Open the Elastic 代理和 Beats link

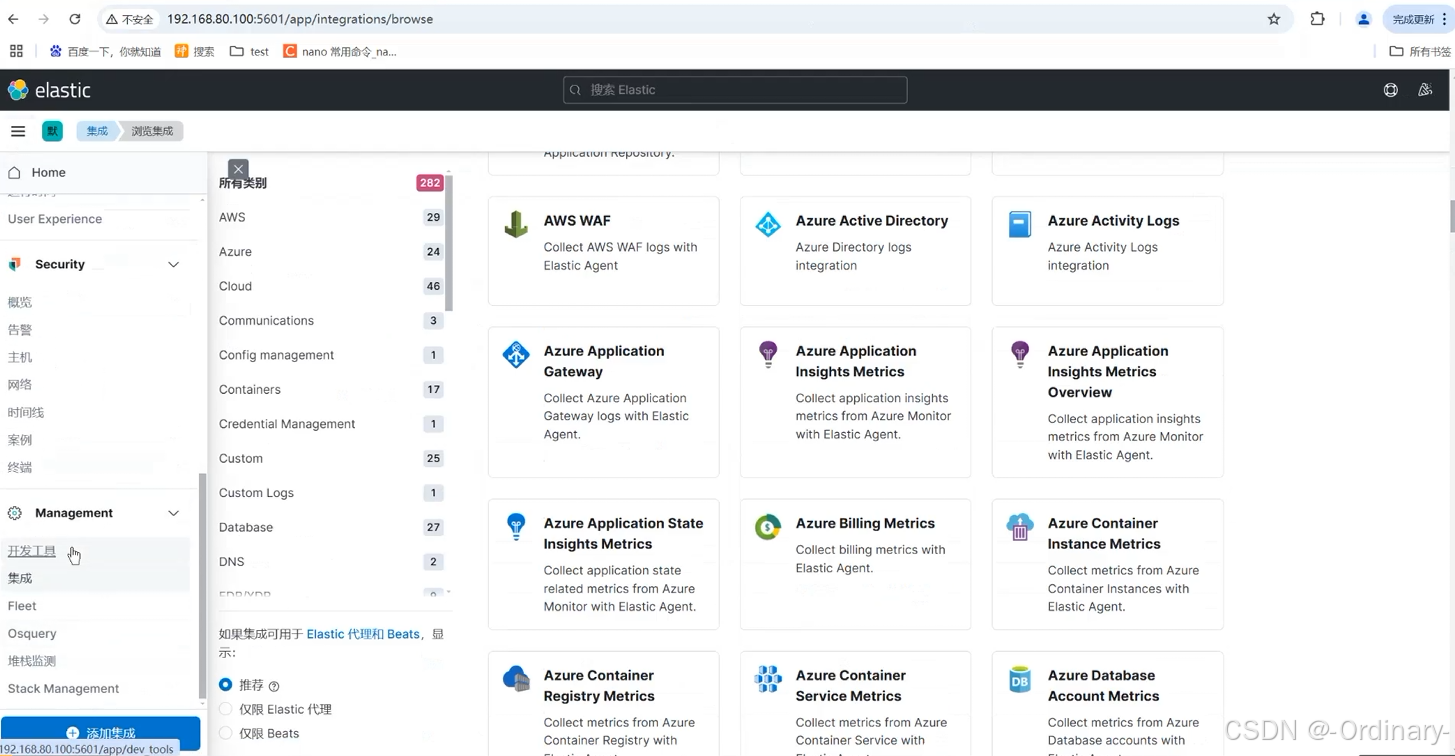pyautogui.click(x=363, y=634)
